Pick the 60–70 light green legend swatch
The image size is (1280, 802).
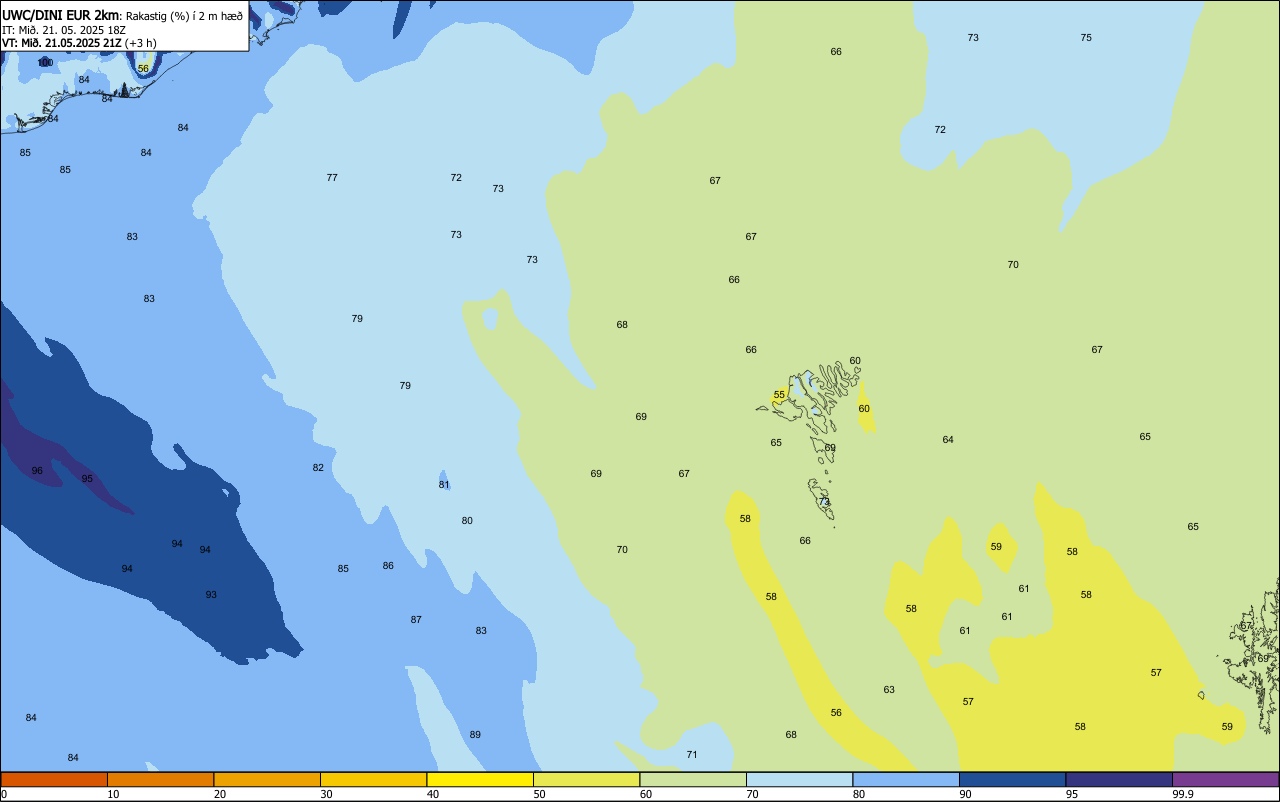point(693,779)
